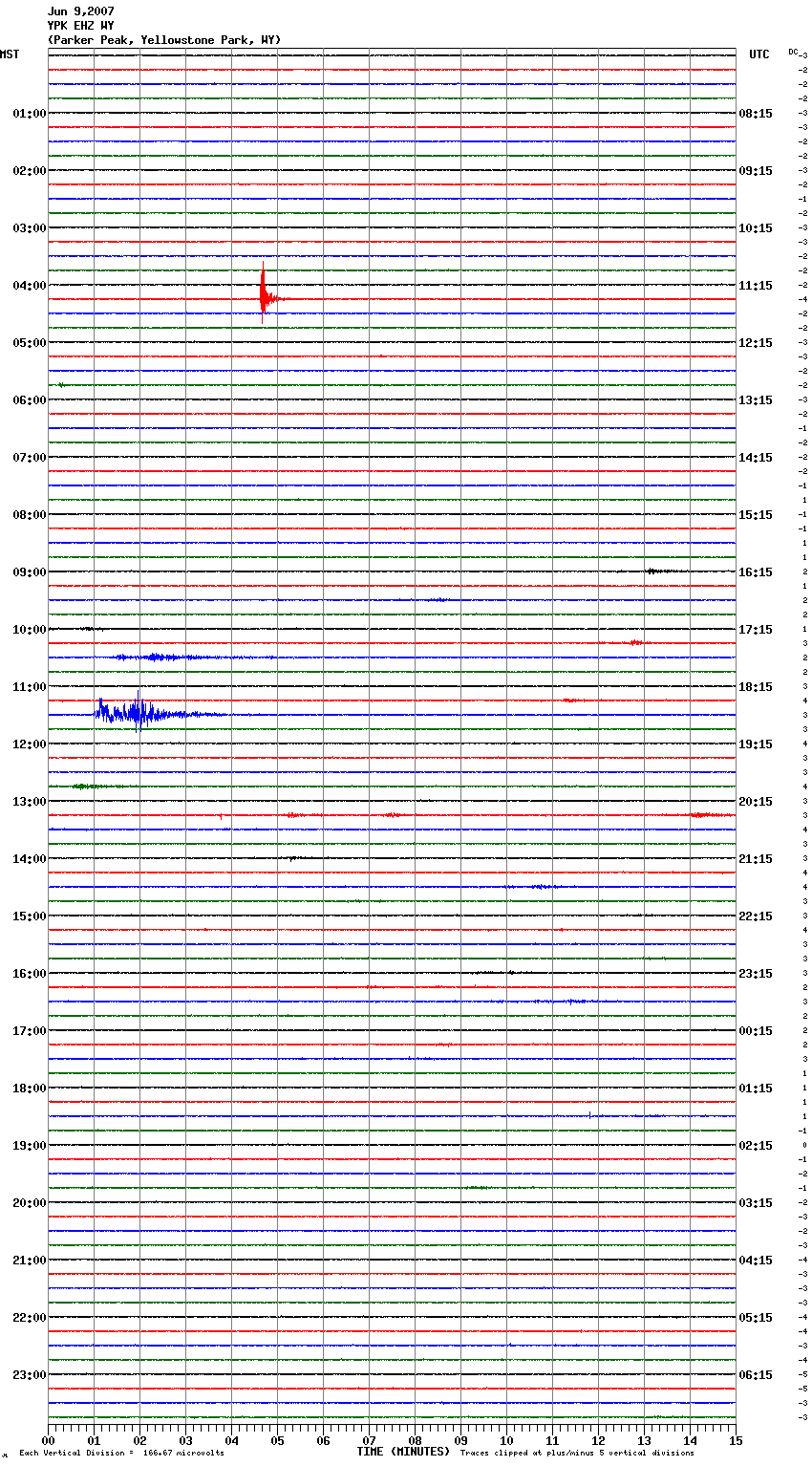Click the 12 minute tick label
Screen dimensions: 812x1466
point(598,1440)
